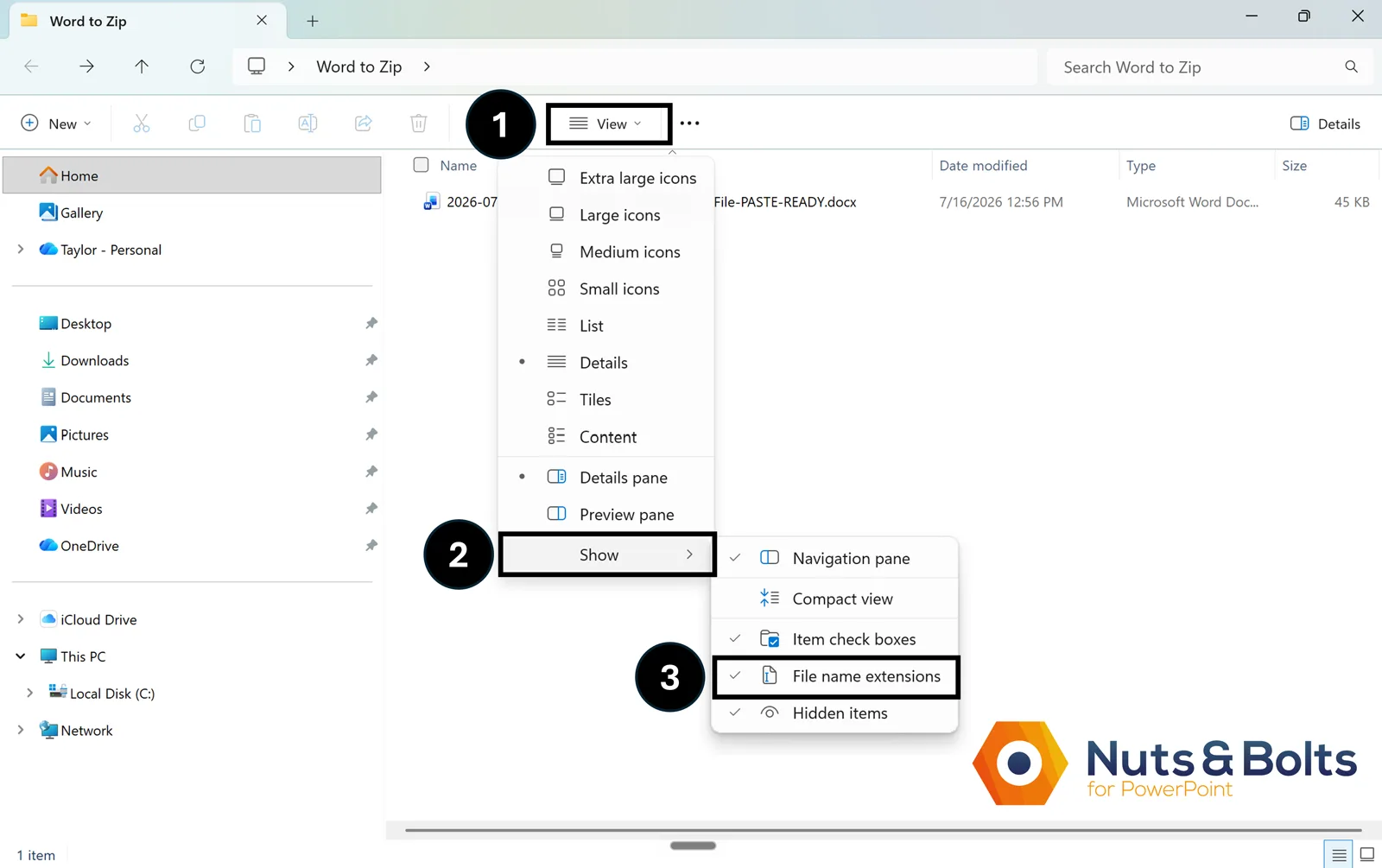Click the Rename icon in toolbar
The height and width of the screenshot is (868, 1382).
(x=307, y=124)
